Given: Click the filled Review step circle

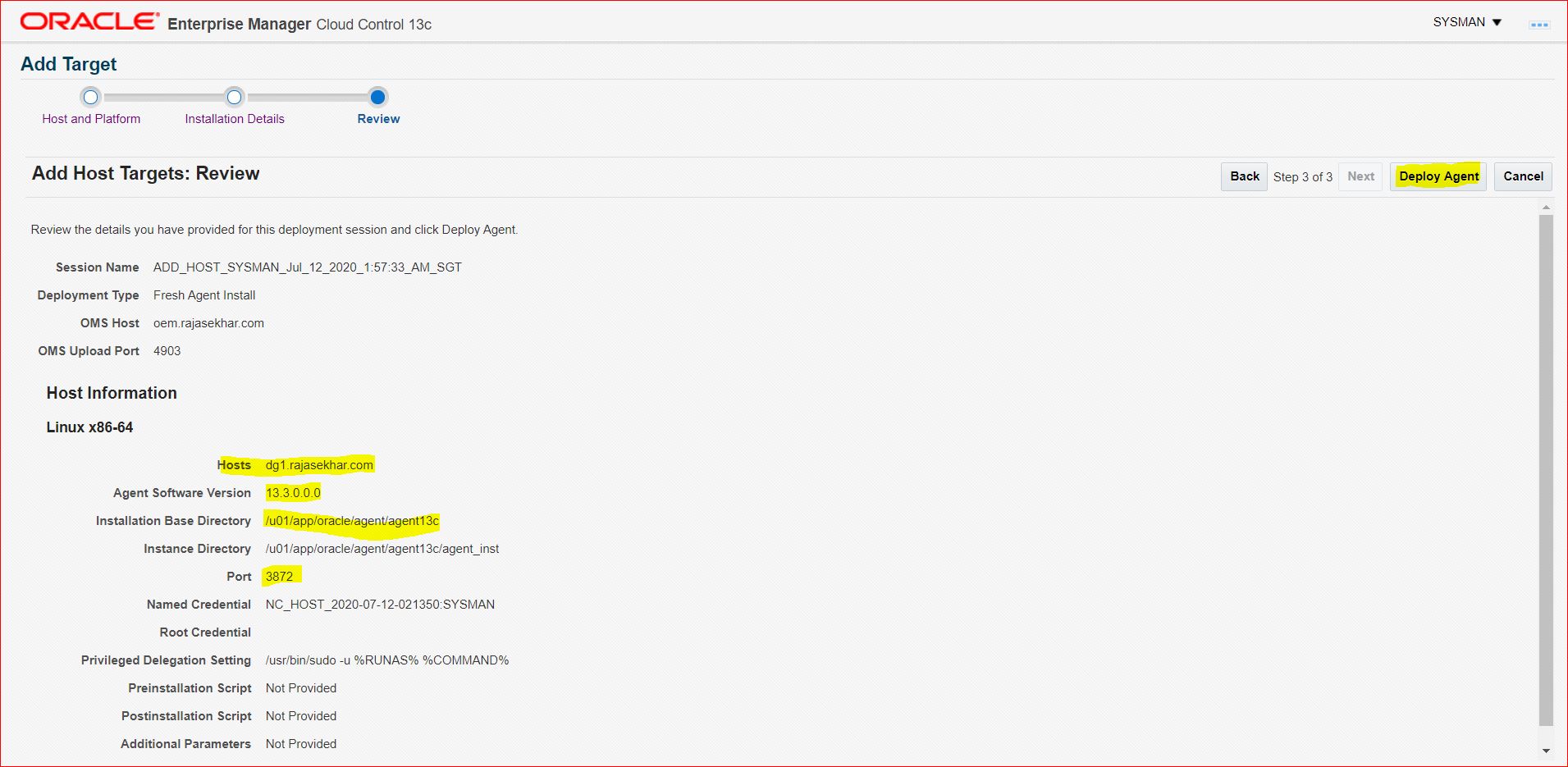Looking at the screenshot, I should point(377,98).
